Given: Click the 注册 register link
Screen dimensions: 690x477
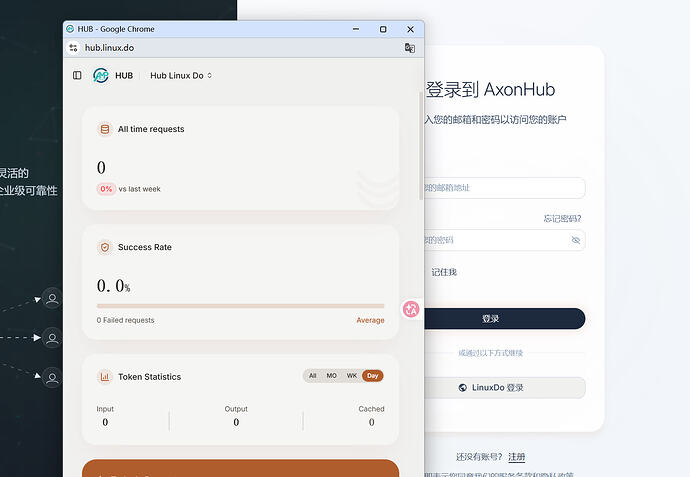Looking at the screenshot, I should coord(517,457).
